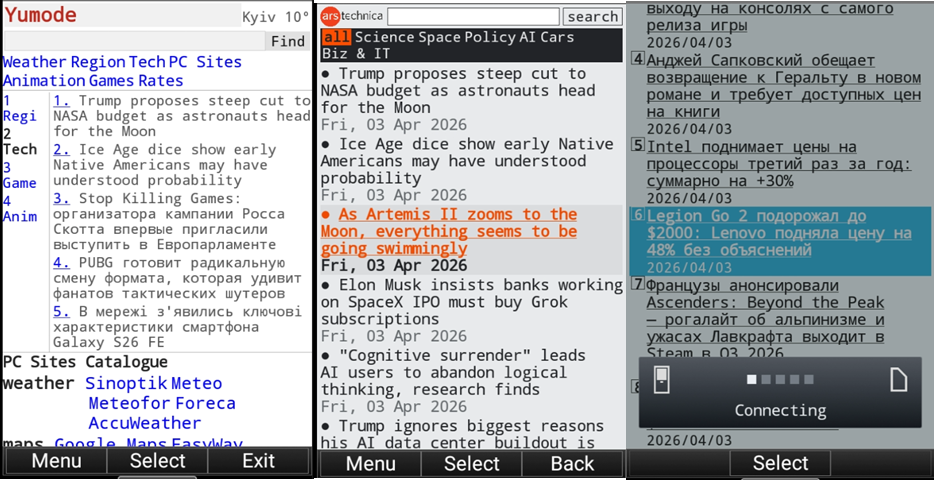Click Select softkey in Ars Technica window
This screenshot has height=483, width=934.
(x=471, y=463)
